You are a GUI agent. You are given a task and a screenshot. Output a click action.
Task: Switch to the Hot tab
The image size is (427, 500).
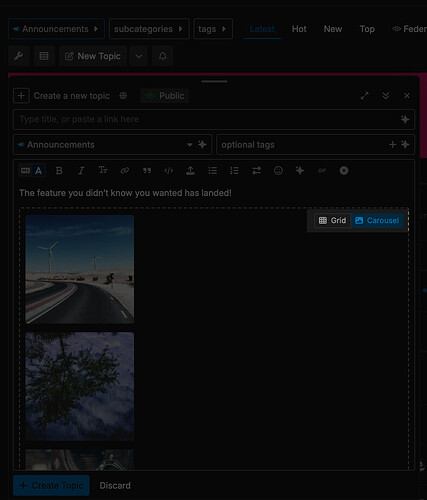299,29
